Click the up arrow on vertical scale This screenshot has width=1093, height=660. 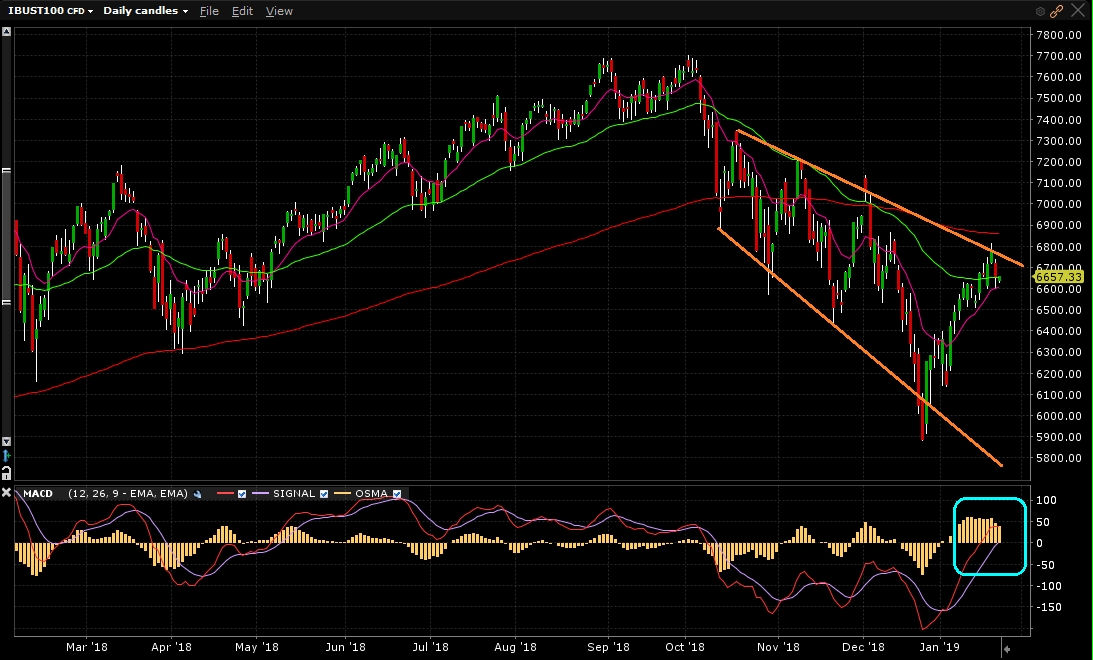6,32
